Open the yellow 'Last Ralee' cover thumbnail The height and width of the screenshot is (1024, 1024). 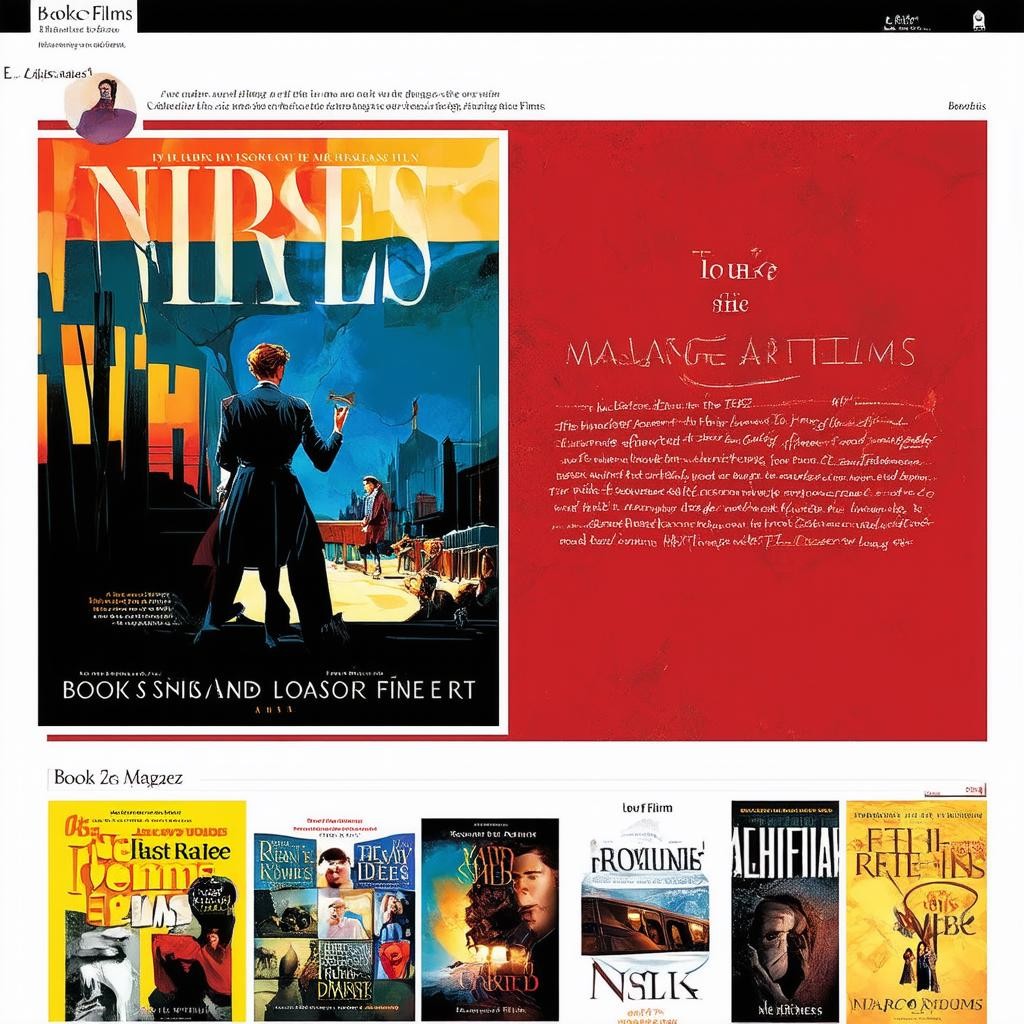147,909
